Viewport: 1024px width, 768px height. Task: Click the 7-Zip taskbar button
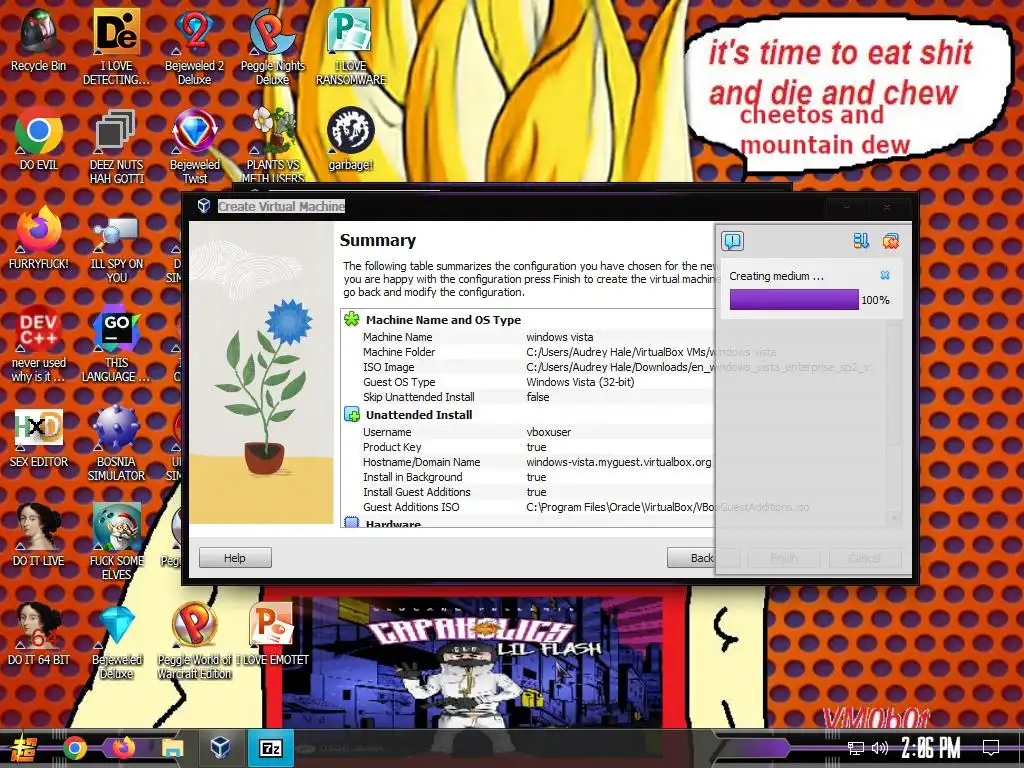click(x=270, y=748)
